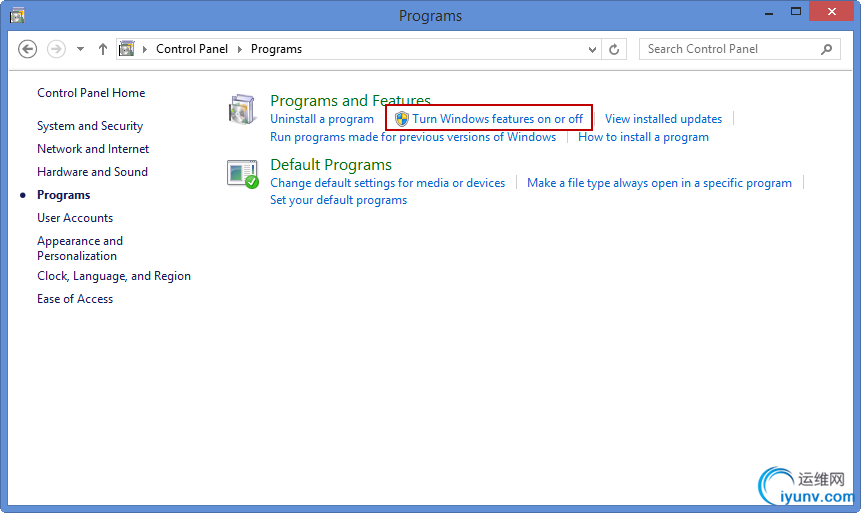Open Network and Internet category
Image resolution: width=861 pixels, height=513 pixels.
pos(93,149)
